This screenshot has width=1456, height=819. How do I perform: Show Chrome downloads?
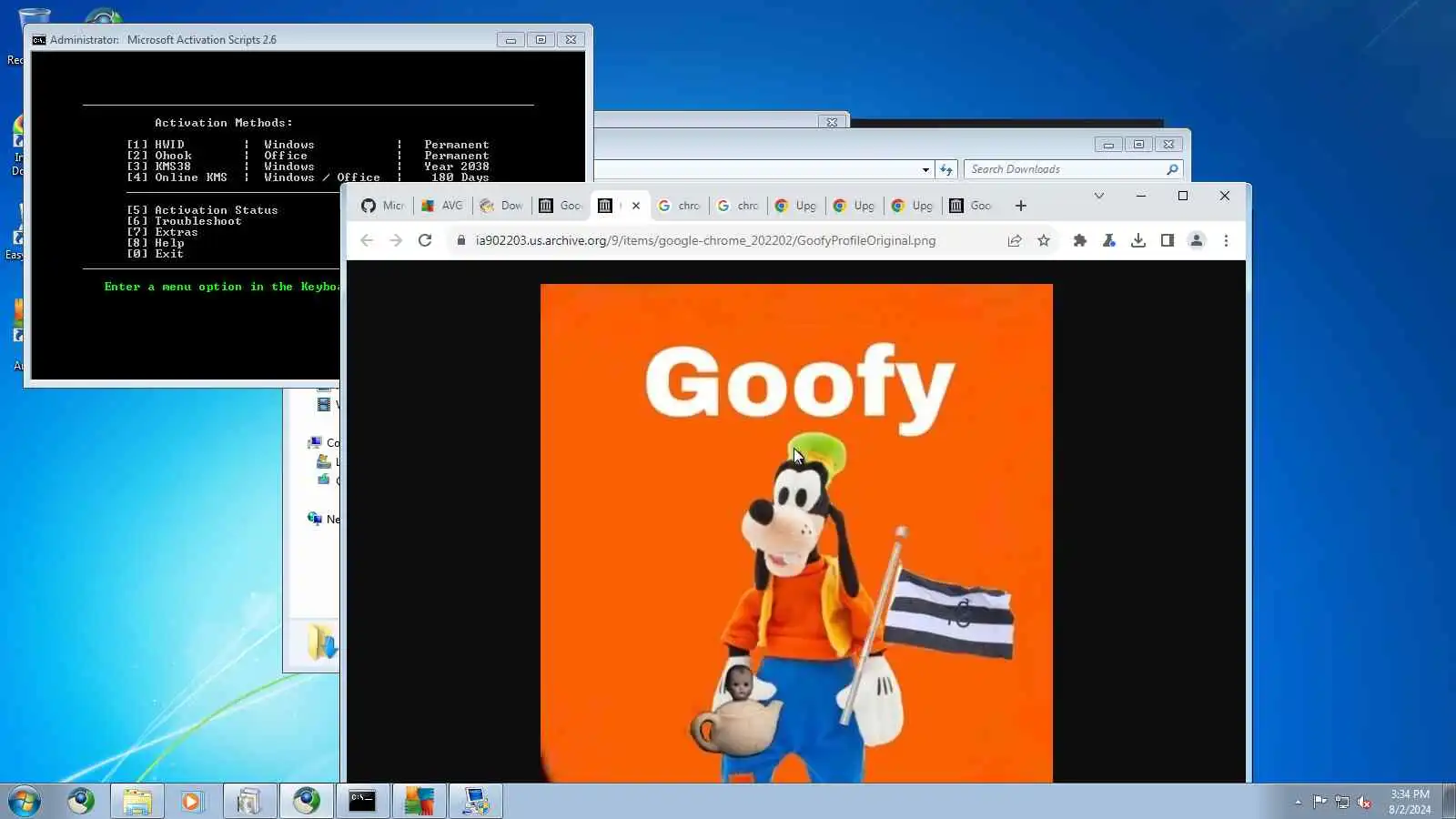click(1138, 240)
